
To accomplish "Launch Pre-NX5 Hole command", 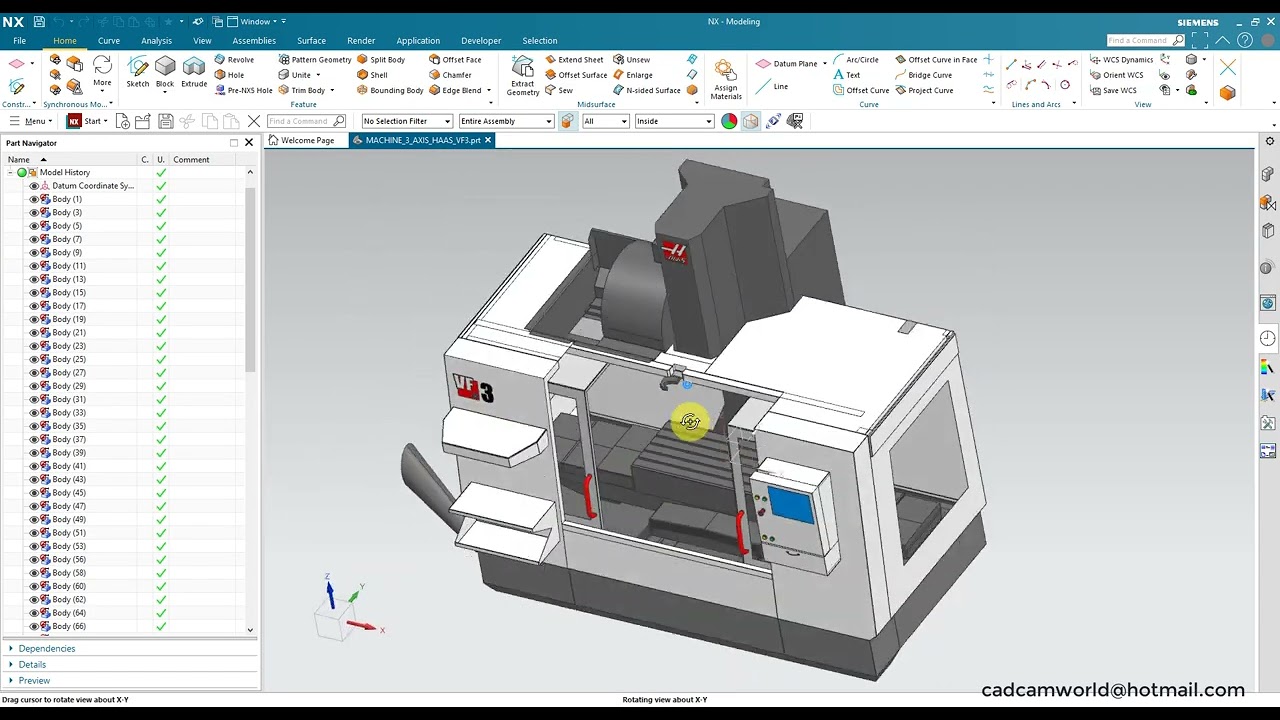I will (x=243, y=90).
